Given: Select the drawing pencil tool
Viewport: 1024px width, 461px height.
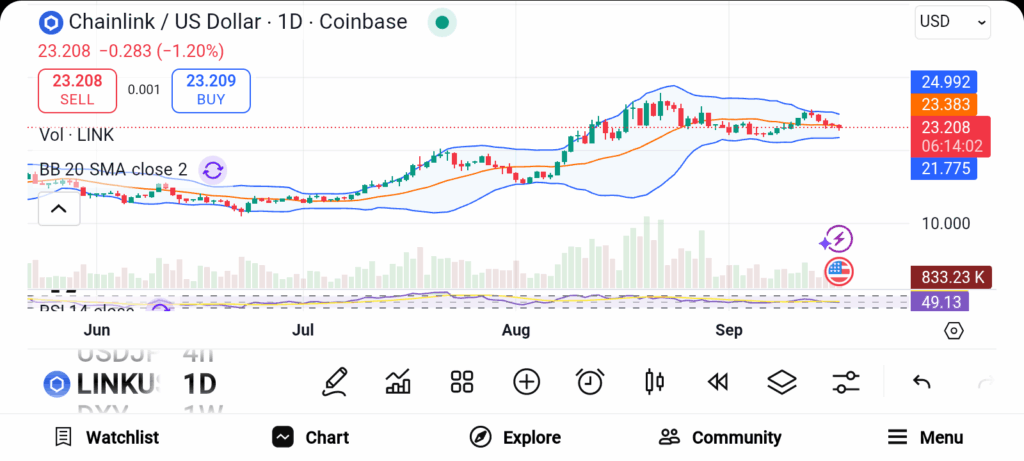Looking at the screenshot, I should 335,381.
